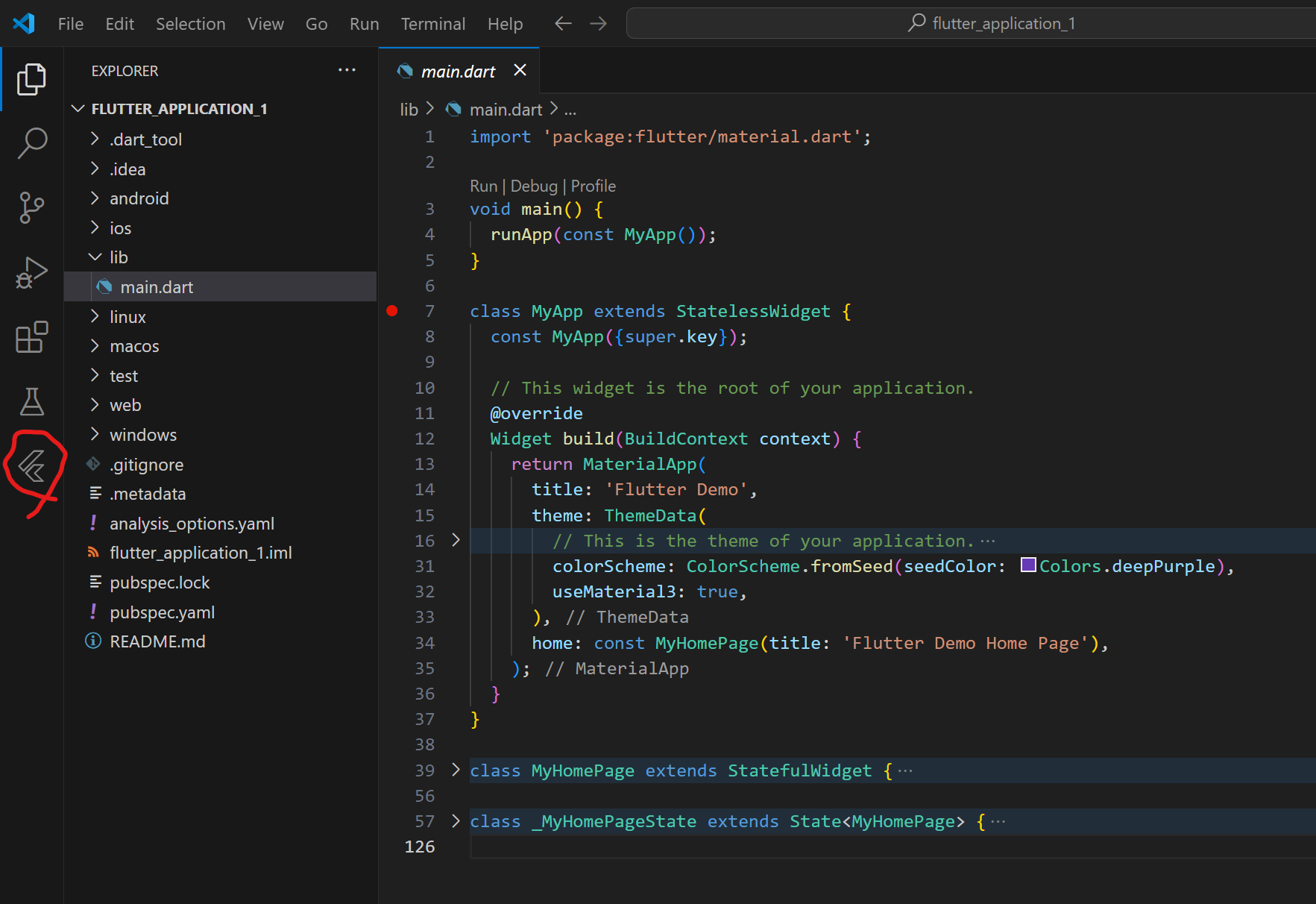Image resolution: width=1316 pixels, height=904 pixels.
Task: Collapse the FLUTTER_APPLICATION_1 root folder
Action: coord(221,109)
